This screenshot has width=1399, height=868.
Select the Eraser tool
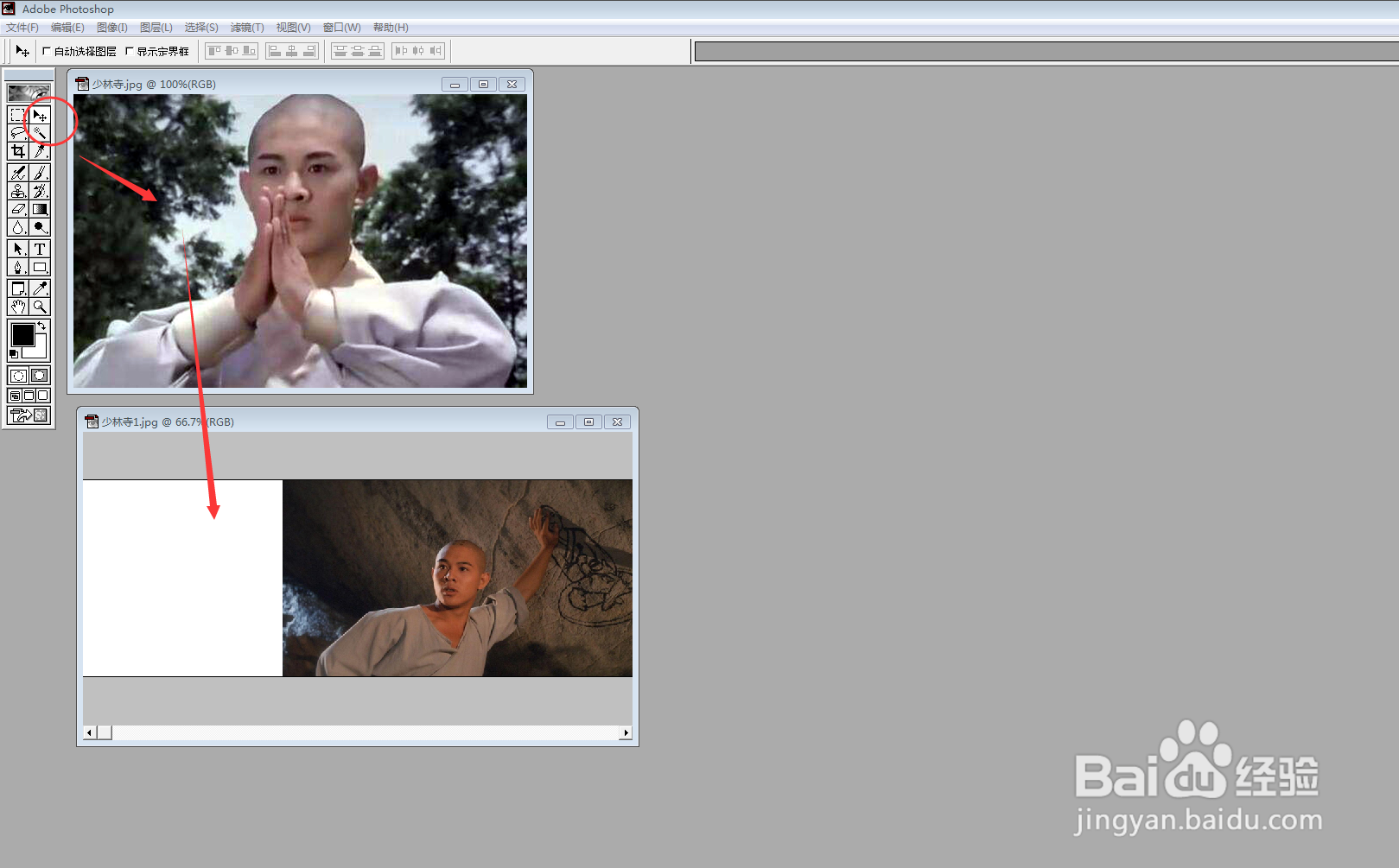point(18,209)
